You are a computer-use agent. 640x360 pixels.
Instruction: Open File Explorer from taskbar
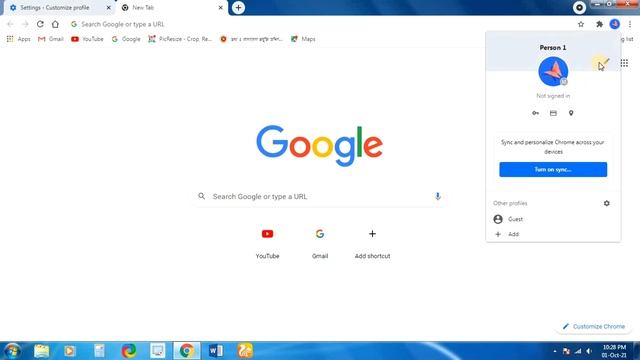42,351
